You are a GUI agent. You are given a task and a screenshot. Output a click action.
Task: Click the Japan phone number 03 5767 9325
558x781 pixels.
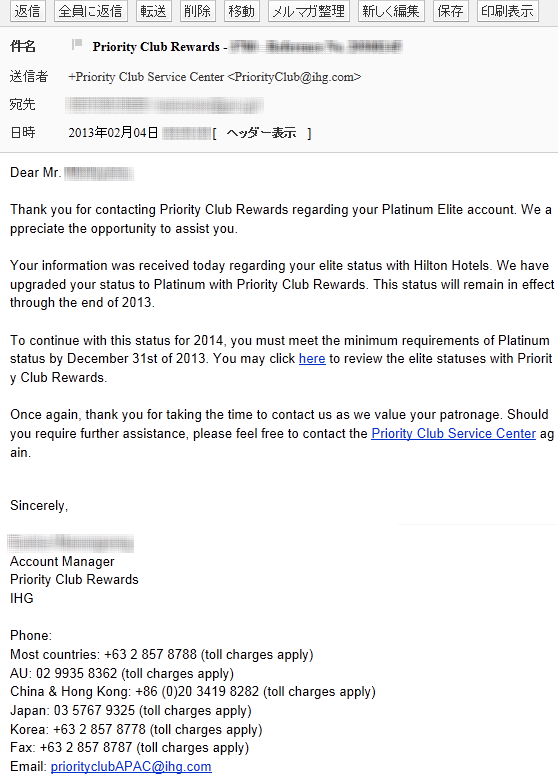[x=94, y=710]
